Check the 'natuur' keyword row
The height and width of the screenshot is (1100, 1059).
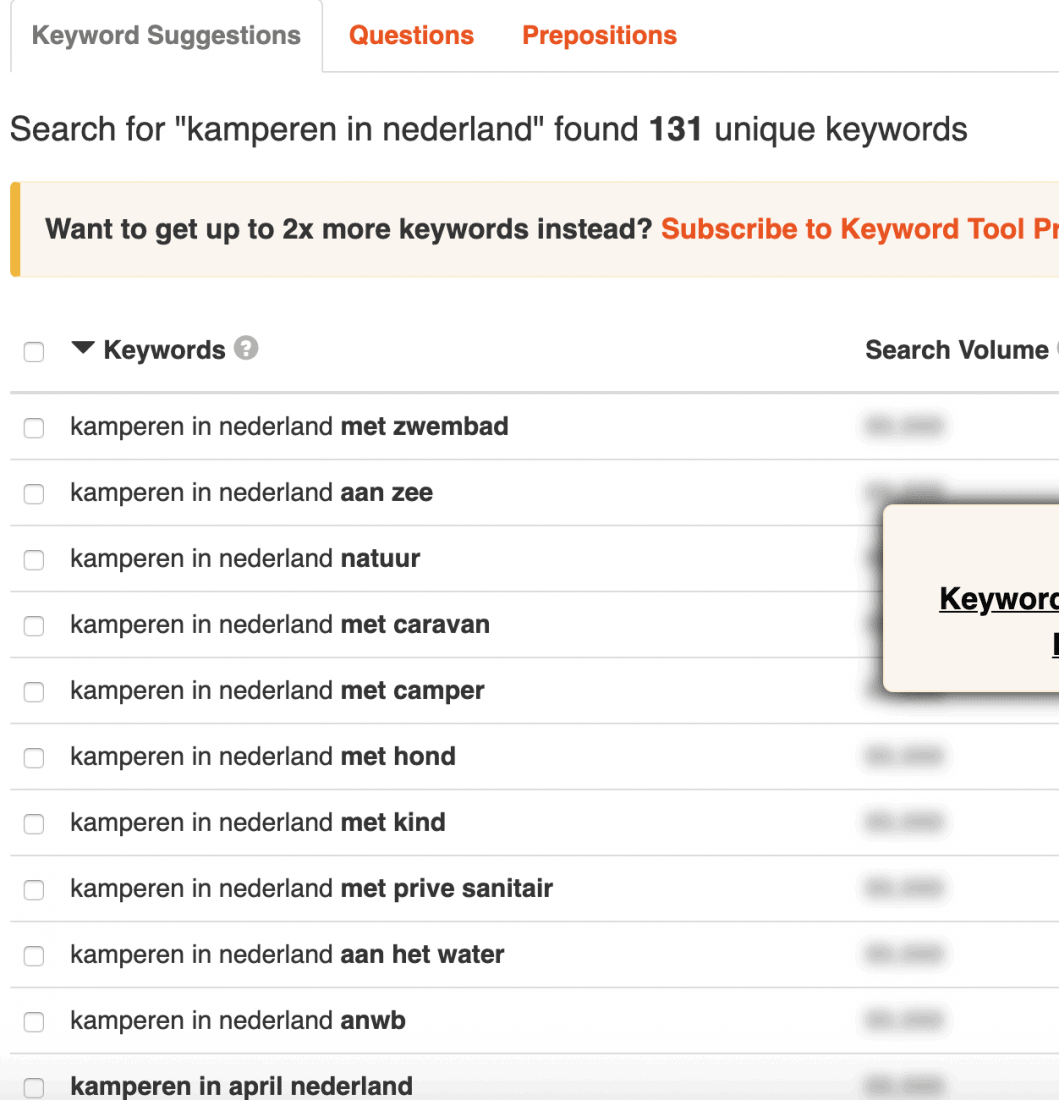[34, 560]
